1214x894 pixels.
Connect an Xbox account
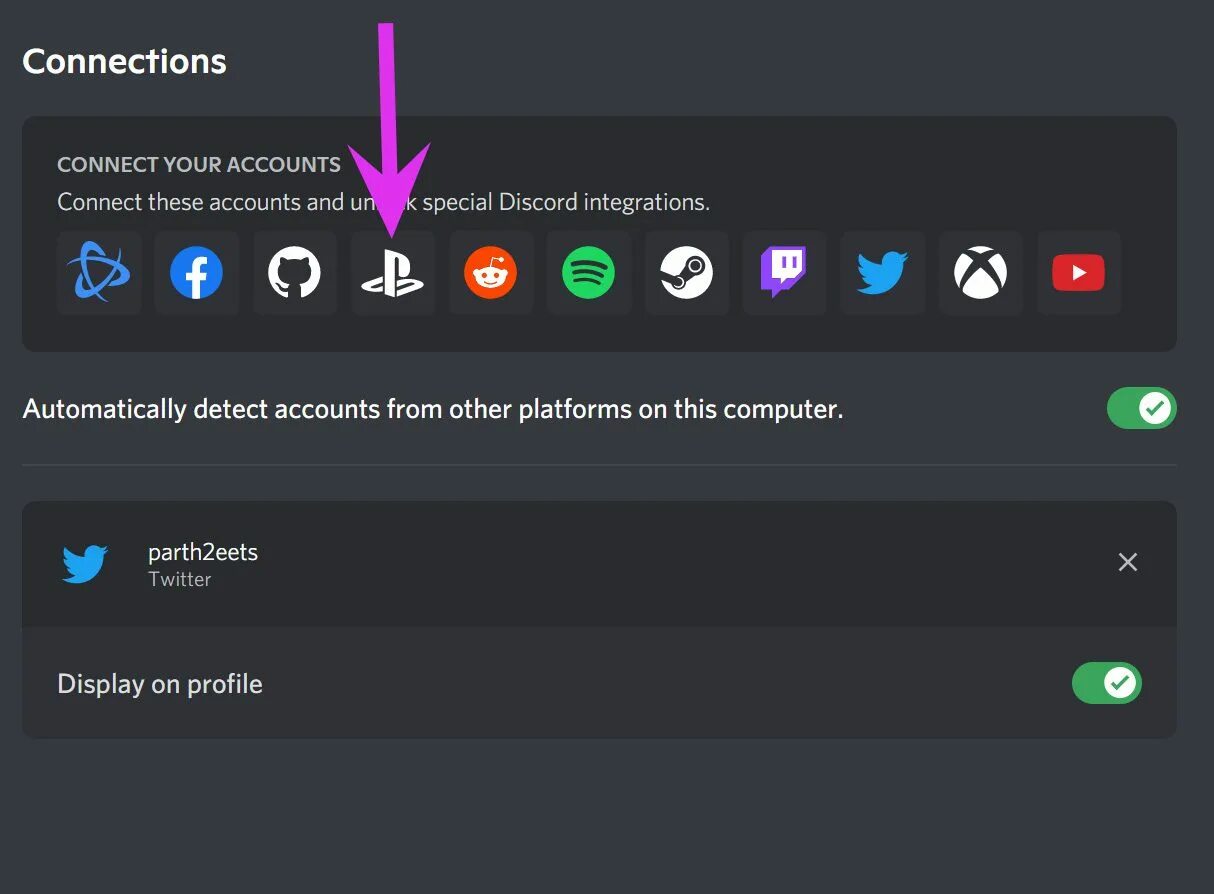tap(980, 273)
